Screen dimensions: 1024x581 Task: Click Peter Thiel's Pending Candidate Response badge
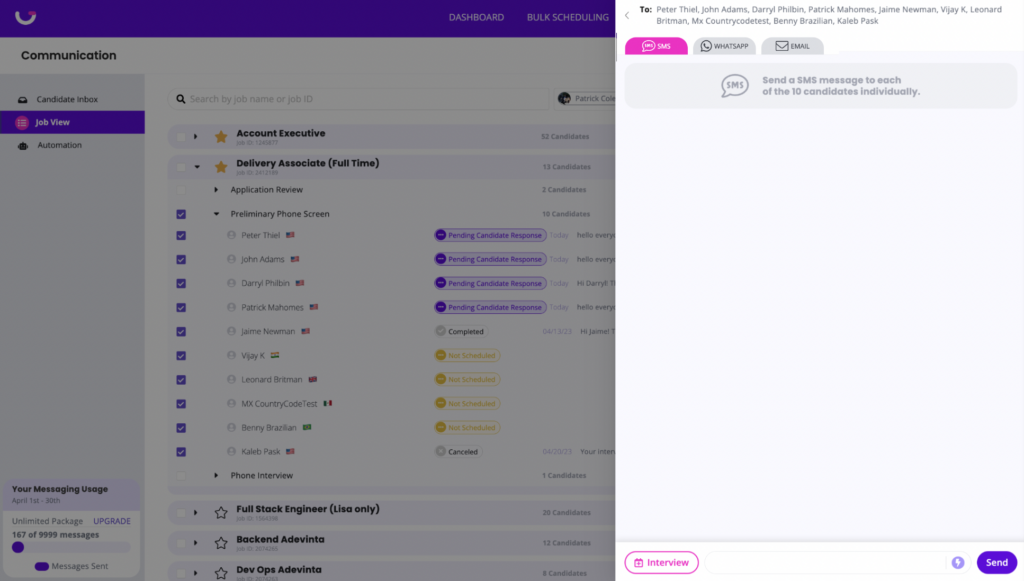[490, 235]
